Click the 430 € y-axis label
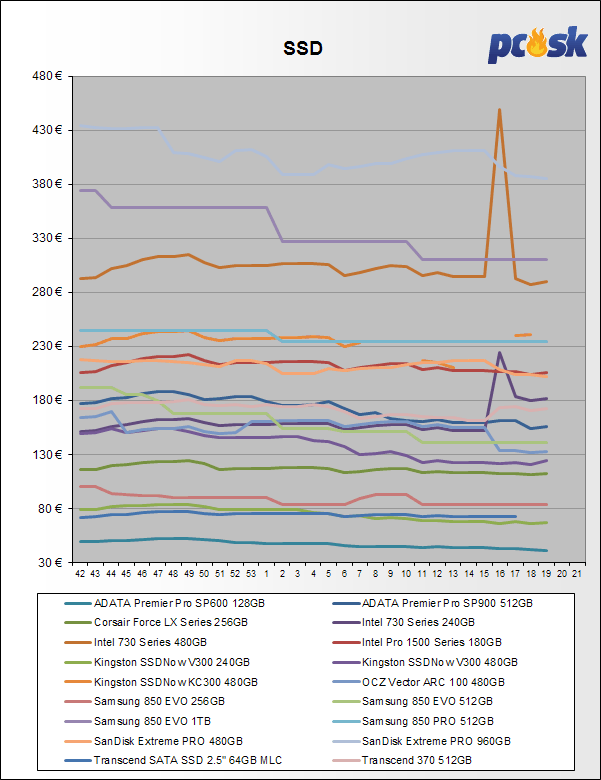 tap(47, 130)
